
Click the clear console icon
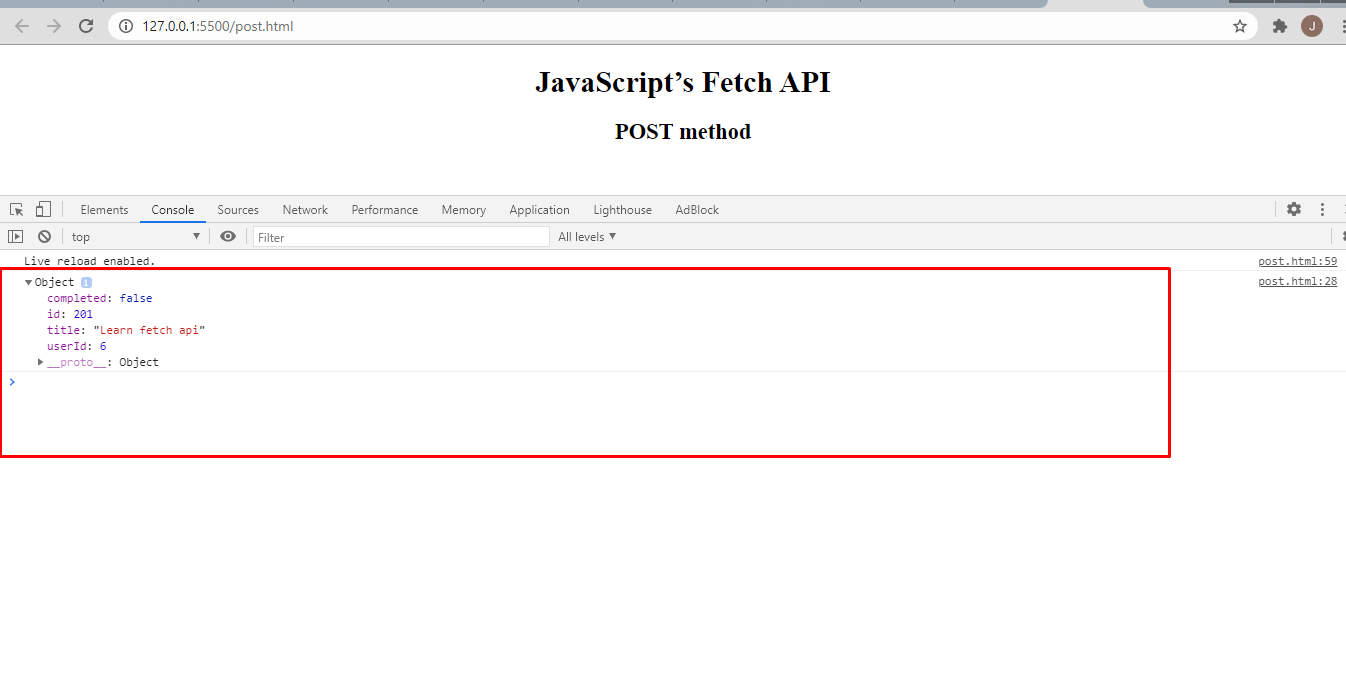click(x=44, y=236)
